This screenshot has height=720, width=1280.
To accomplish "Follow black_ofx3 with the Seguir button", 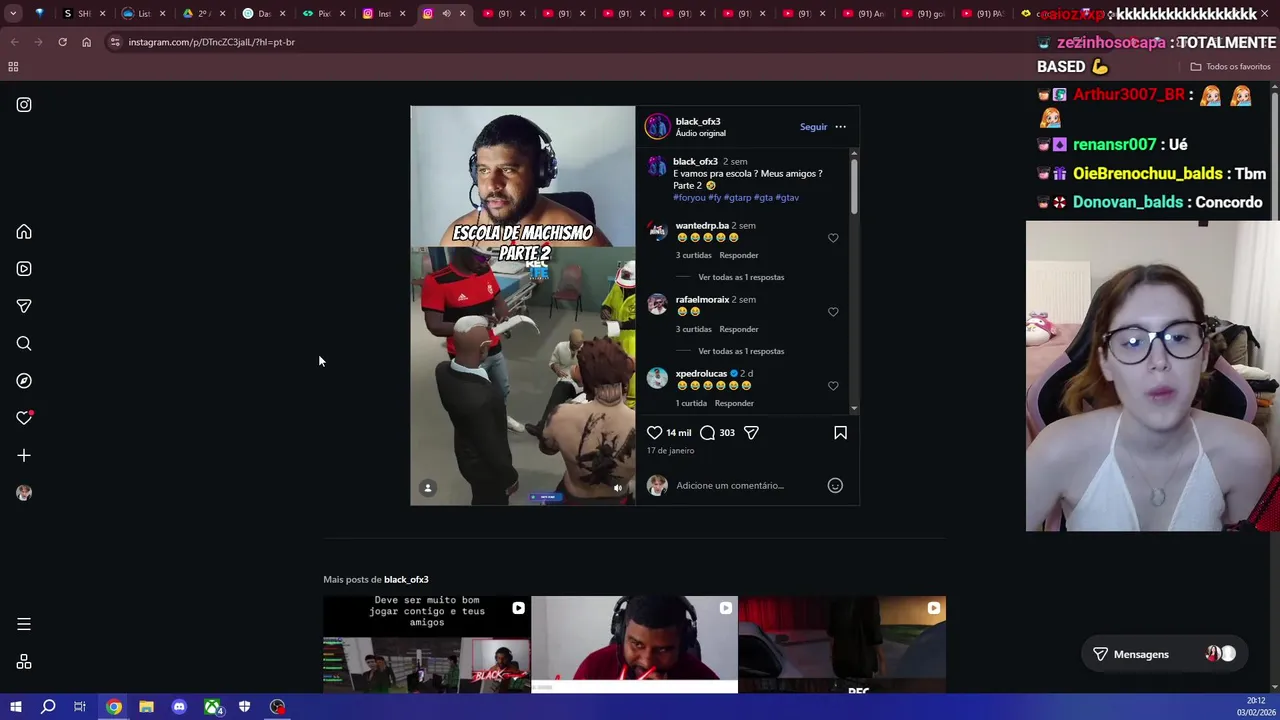I will coord(813,127).
